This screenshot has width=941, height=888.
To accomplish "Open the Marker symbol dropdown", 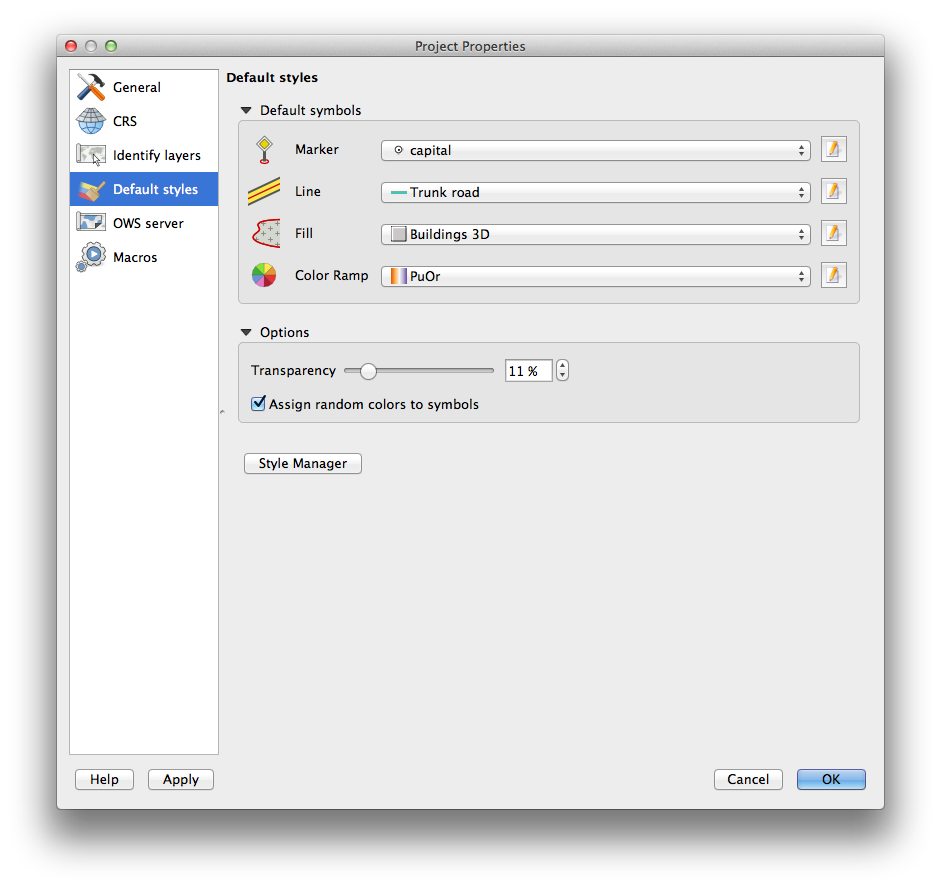I will coord(595,150).
